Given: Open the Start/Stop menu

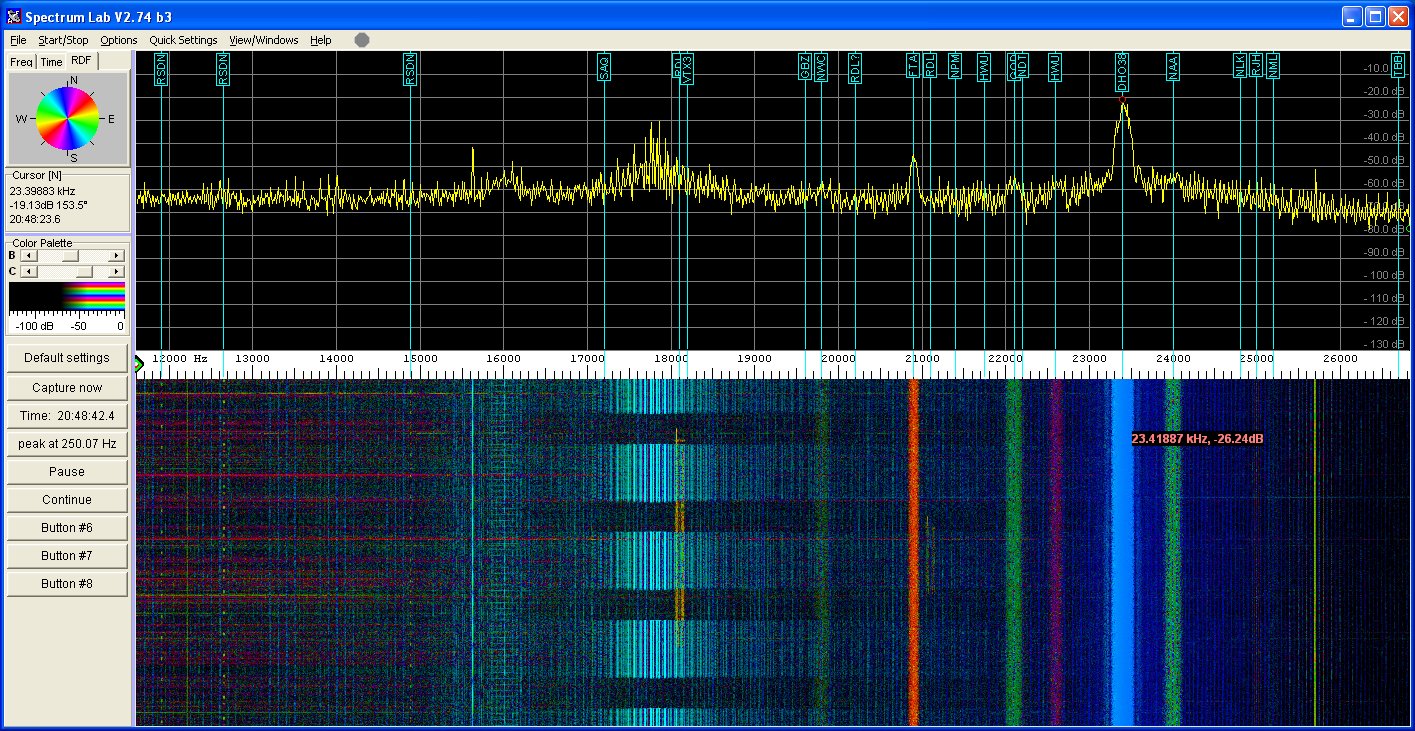Looking at the screenshot, I should coord(63,40).
